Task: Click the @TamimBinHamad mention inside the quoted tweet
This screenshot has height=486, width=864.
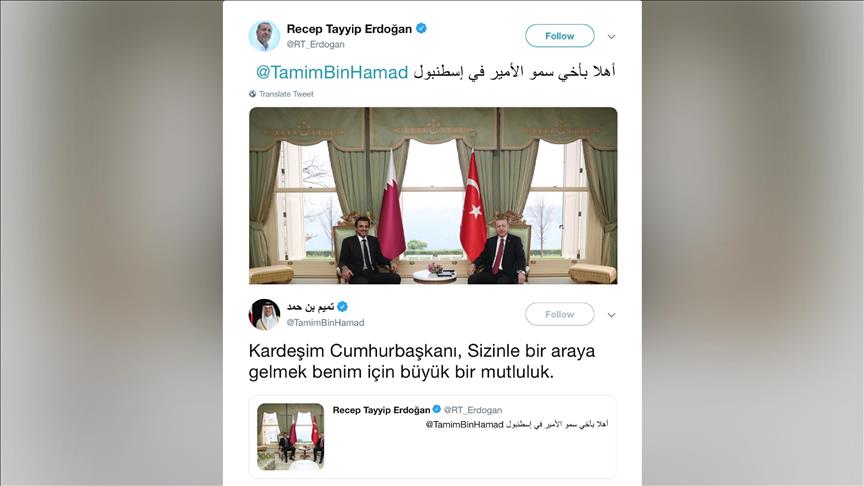Action: pos(465,424)
